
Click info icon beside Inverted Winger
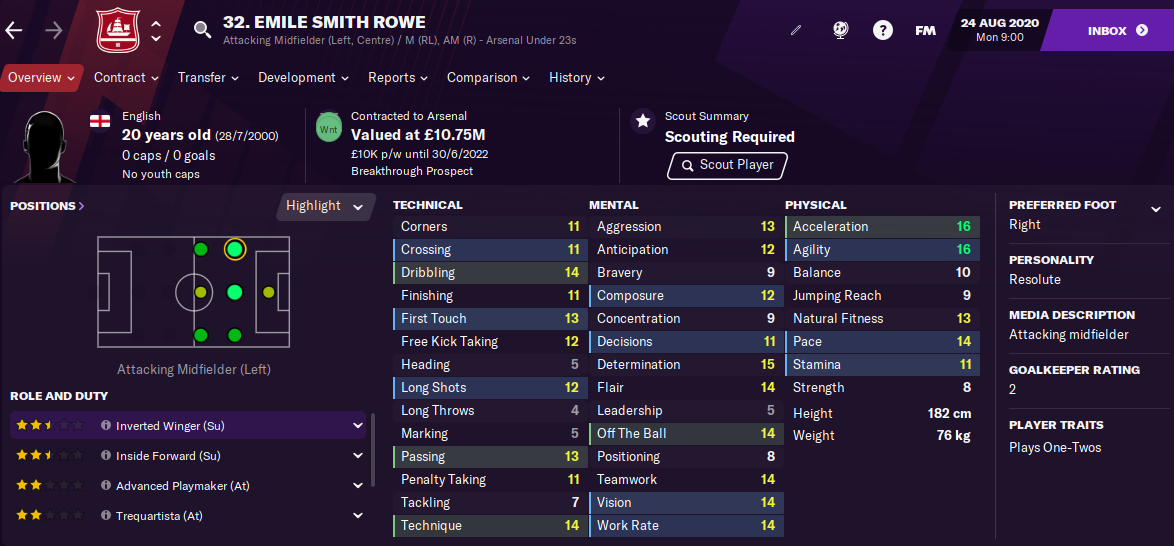pos(106,425)
